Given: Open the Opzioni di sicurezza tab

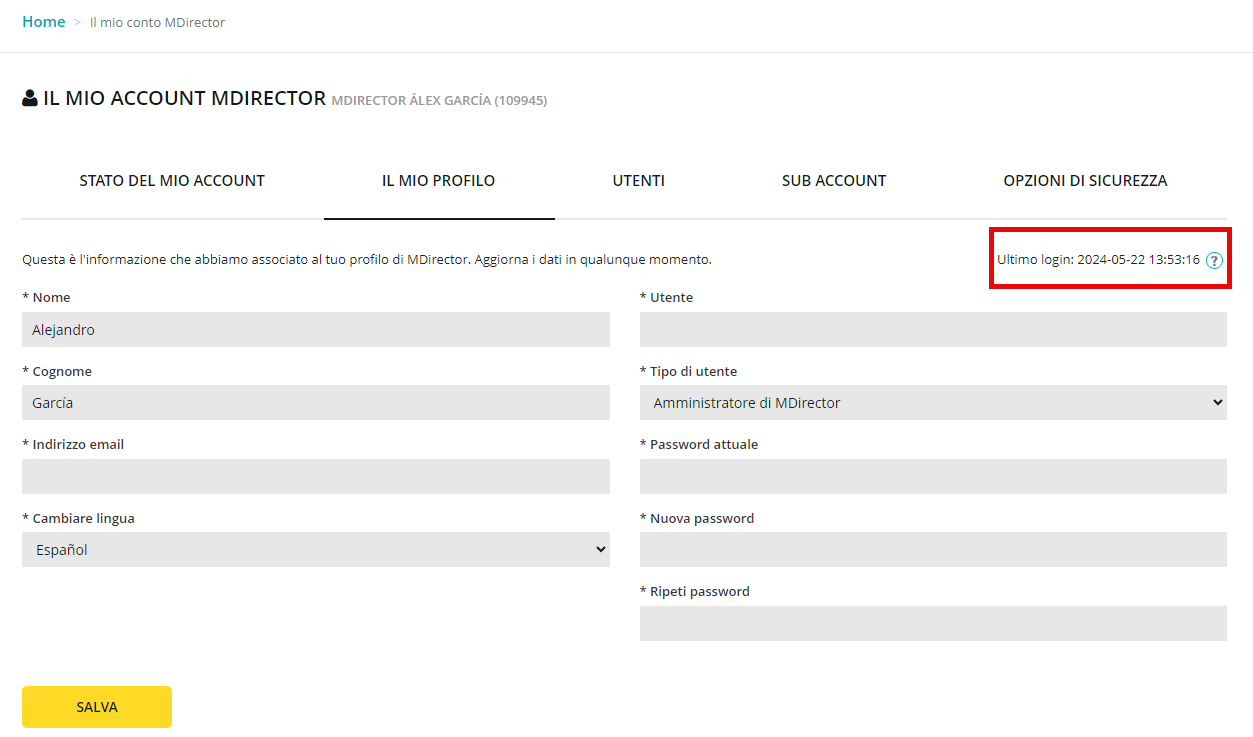Looking at the screenshot, I should click(x=1085, y=181).
